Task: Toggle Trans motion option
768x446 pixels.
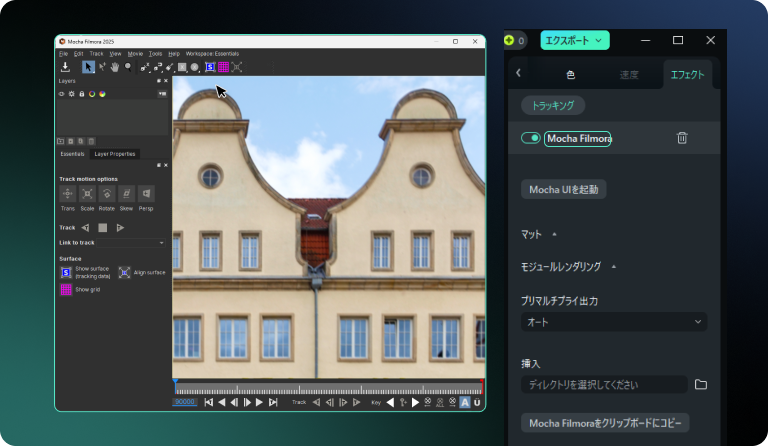Action: tap(68, 194)
